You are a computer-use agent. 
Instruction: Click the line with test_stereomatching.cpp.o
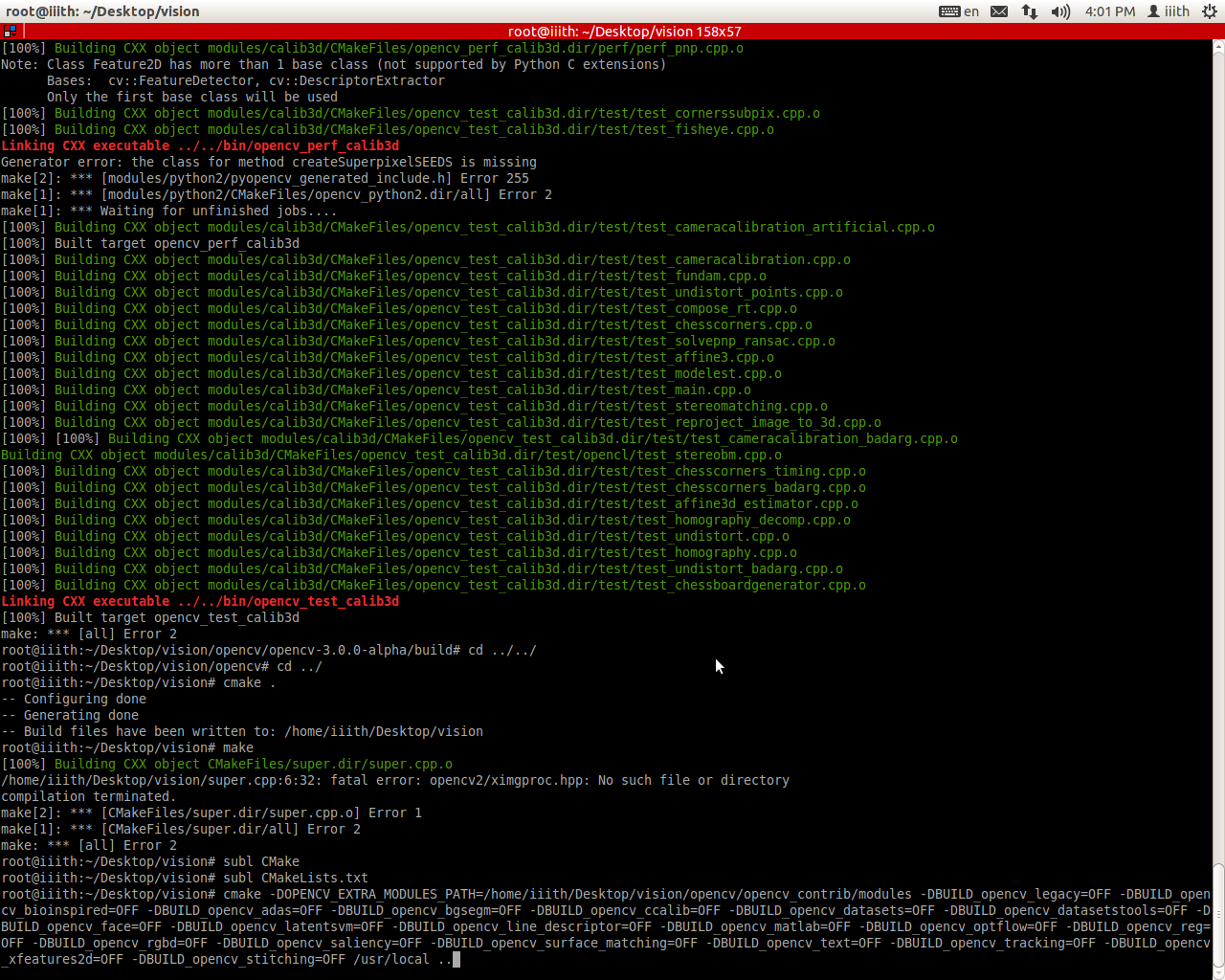(x=414, y=406)
